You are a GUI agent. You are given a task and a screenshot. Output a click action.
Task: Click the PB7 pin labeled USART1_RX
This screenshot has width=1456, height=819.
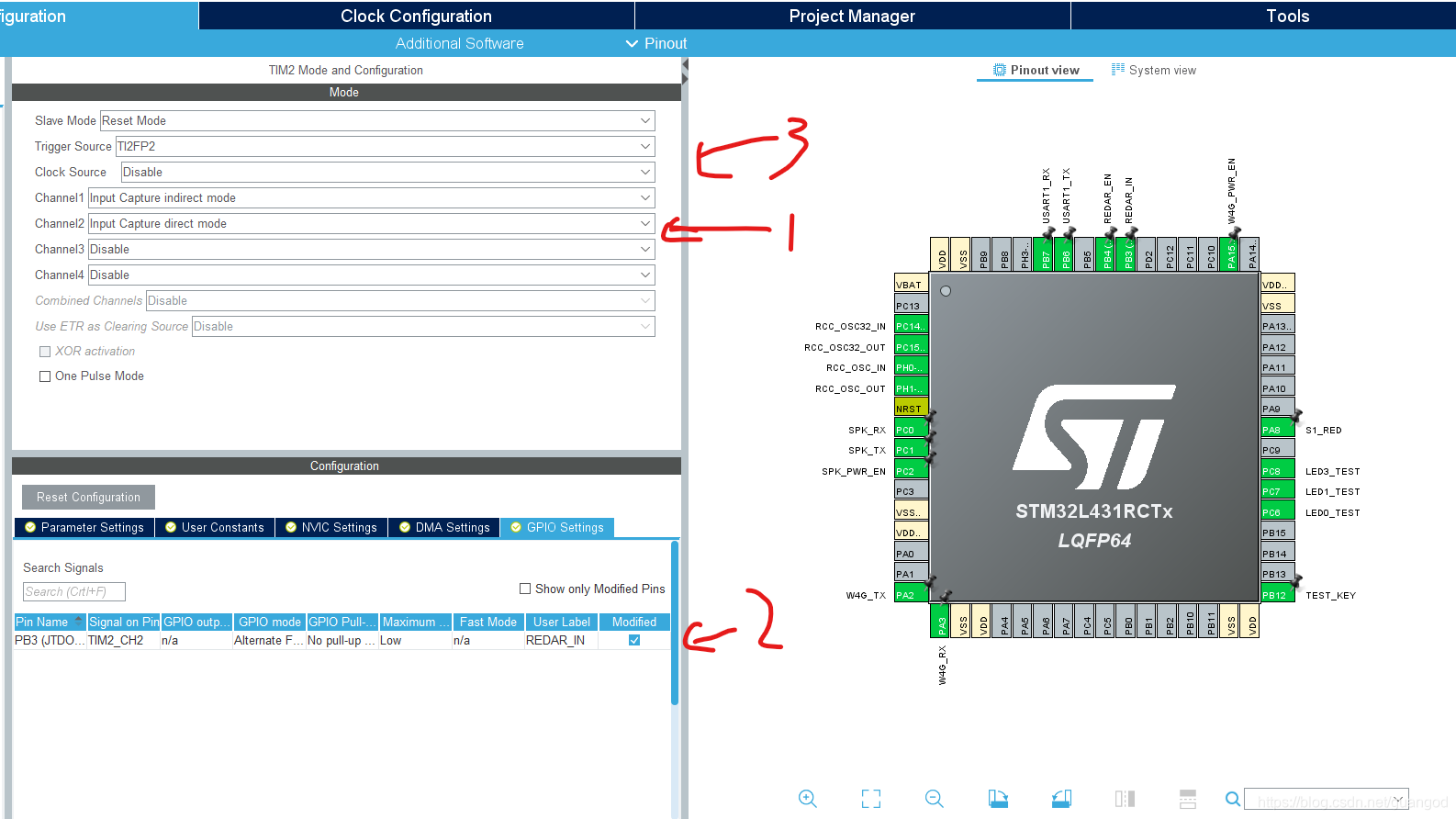(x=1044, y=254)
